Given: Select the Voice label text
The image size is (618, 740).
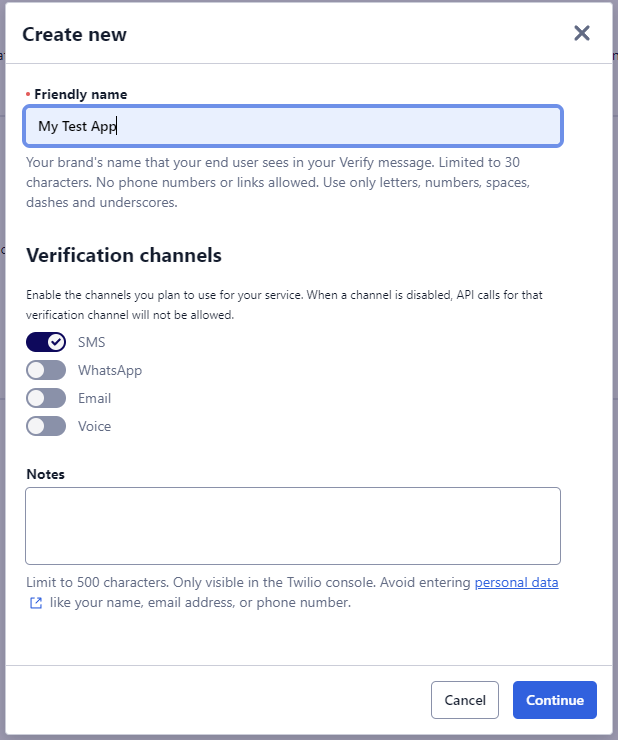Looking at the screenshot, I should click(94, 426).
